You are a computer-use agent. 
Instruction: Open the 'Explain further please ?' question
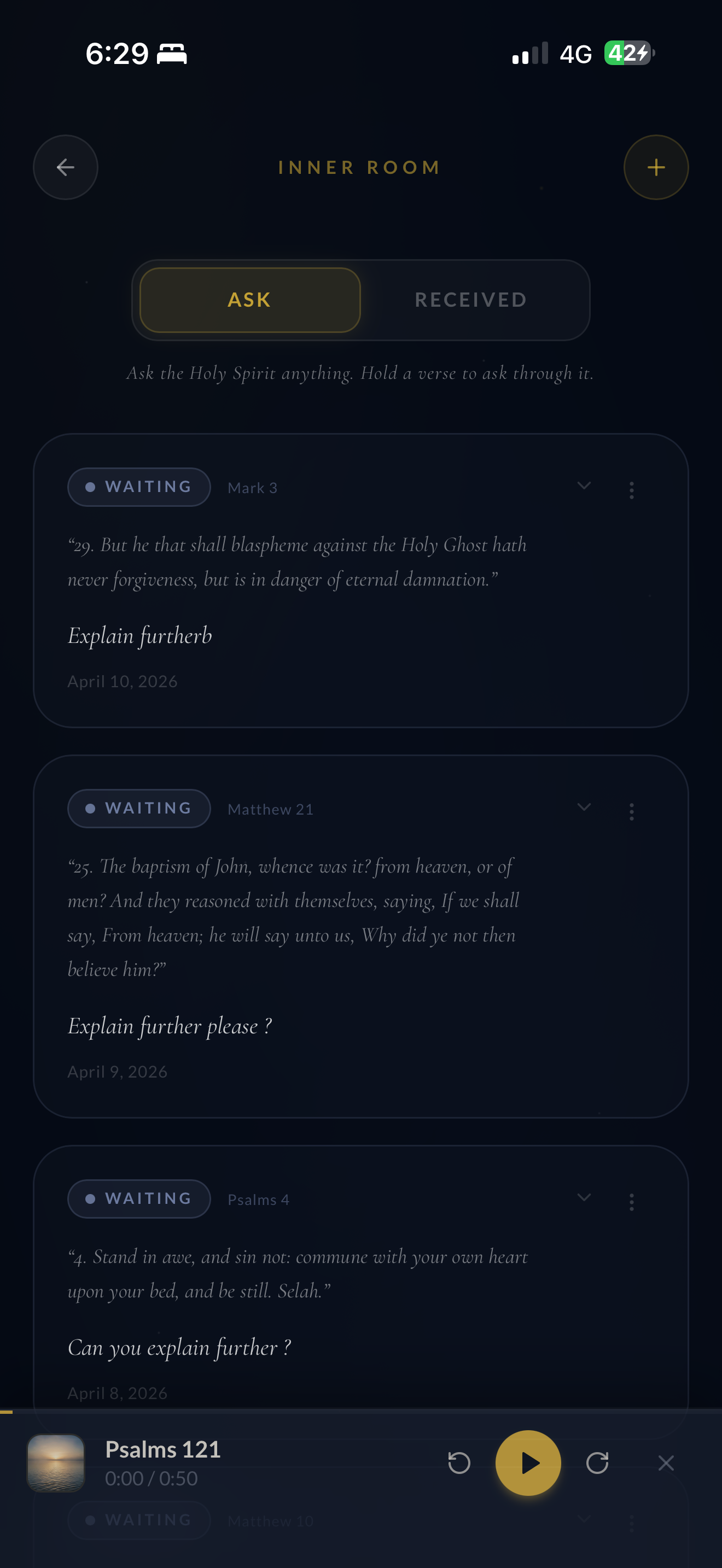pos(170,1026)
